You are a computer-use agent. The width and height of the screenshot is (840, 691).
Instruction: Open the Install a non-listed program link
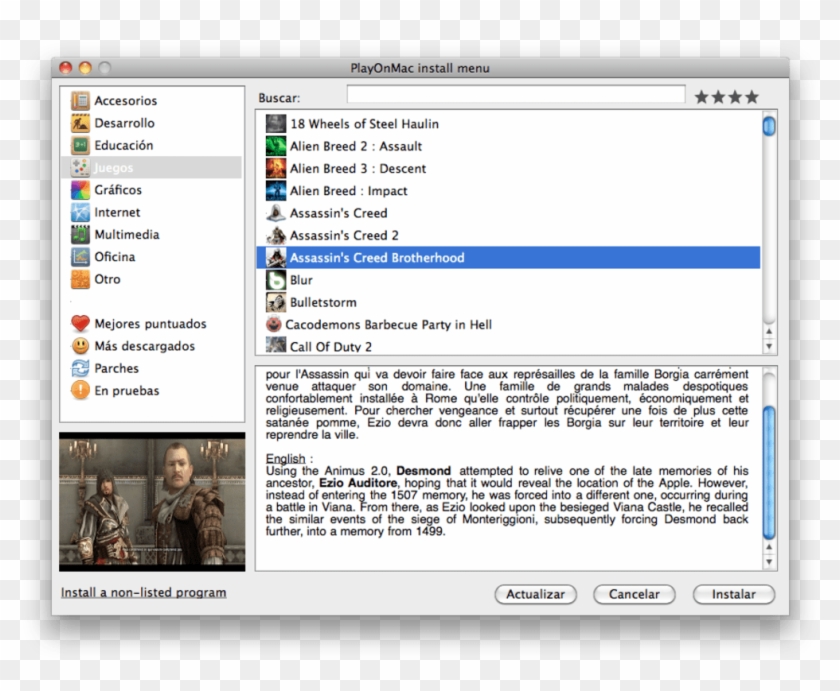[144, 592]
